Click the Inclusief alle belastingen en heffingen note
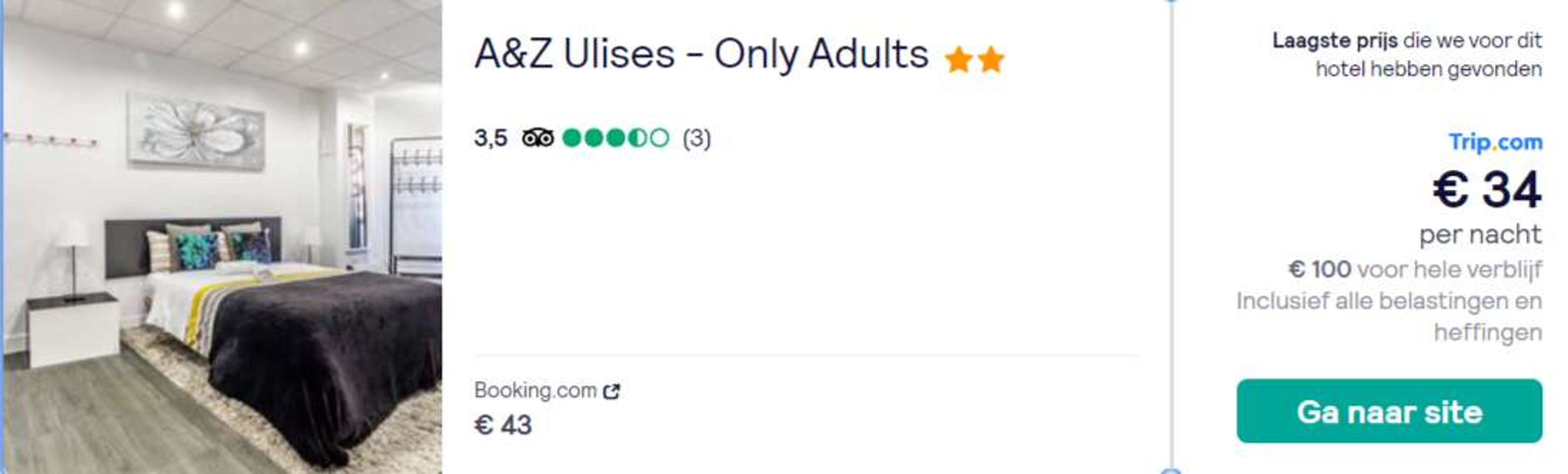The height and width of the screenshot is (474, 1568). click(1389, 316)
